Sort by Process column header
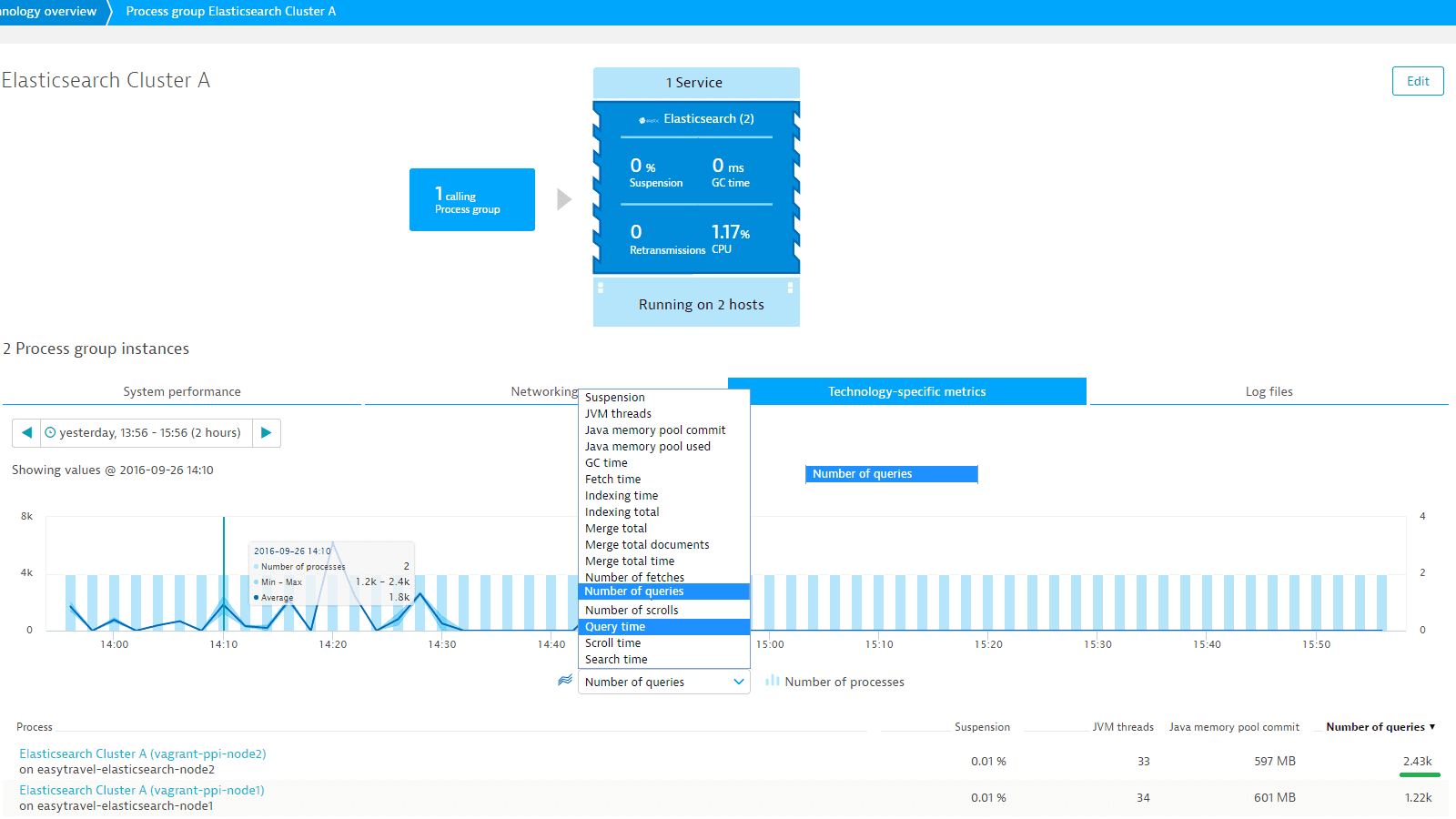Viewport: 1456px width, 819px height. [x=35, y=727]
